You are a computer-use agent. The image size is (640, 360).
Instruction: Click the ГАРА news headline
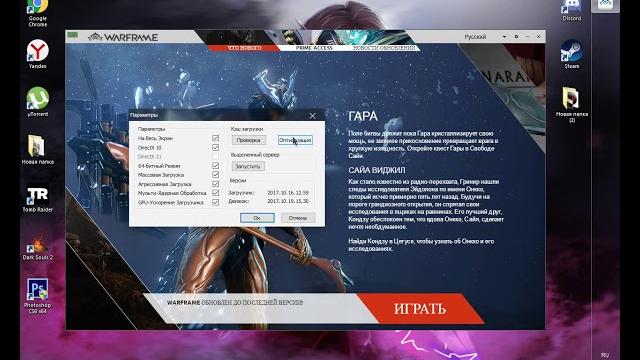tap(363, 117)
